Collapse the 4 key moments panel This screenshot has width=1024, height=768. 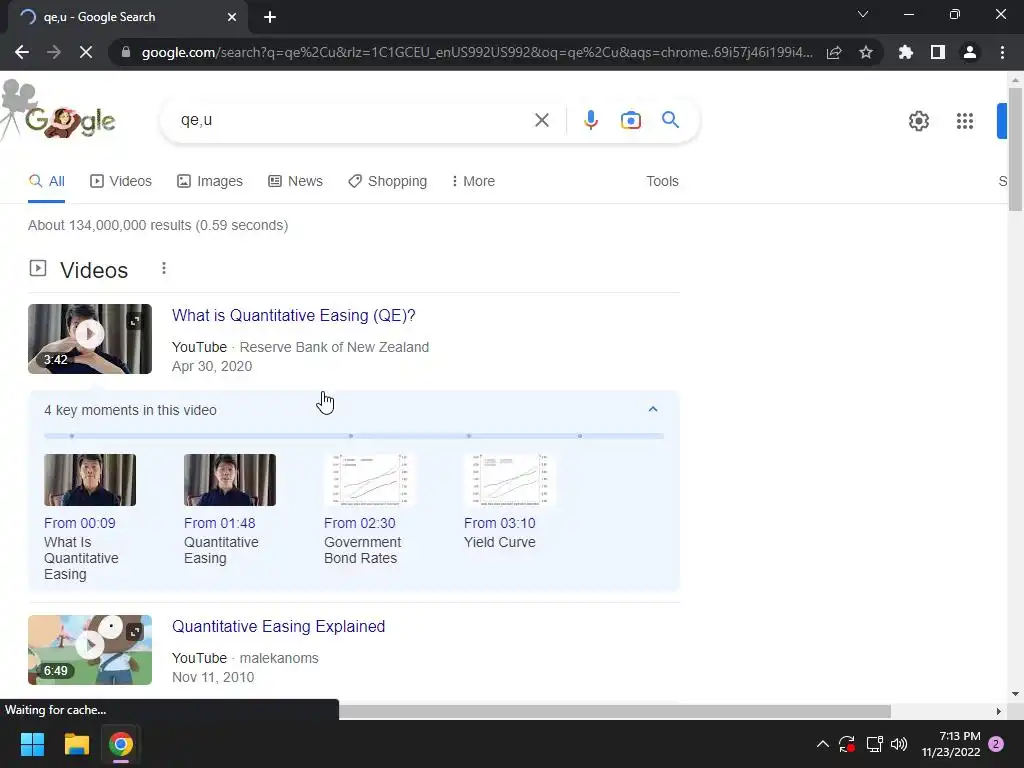652,409
